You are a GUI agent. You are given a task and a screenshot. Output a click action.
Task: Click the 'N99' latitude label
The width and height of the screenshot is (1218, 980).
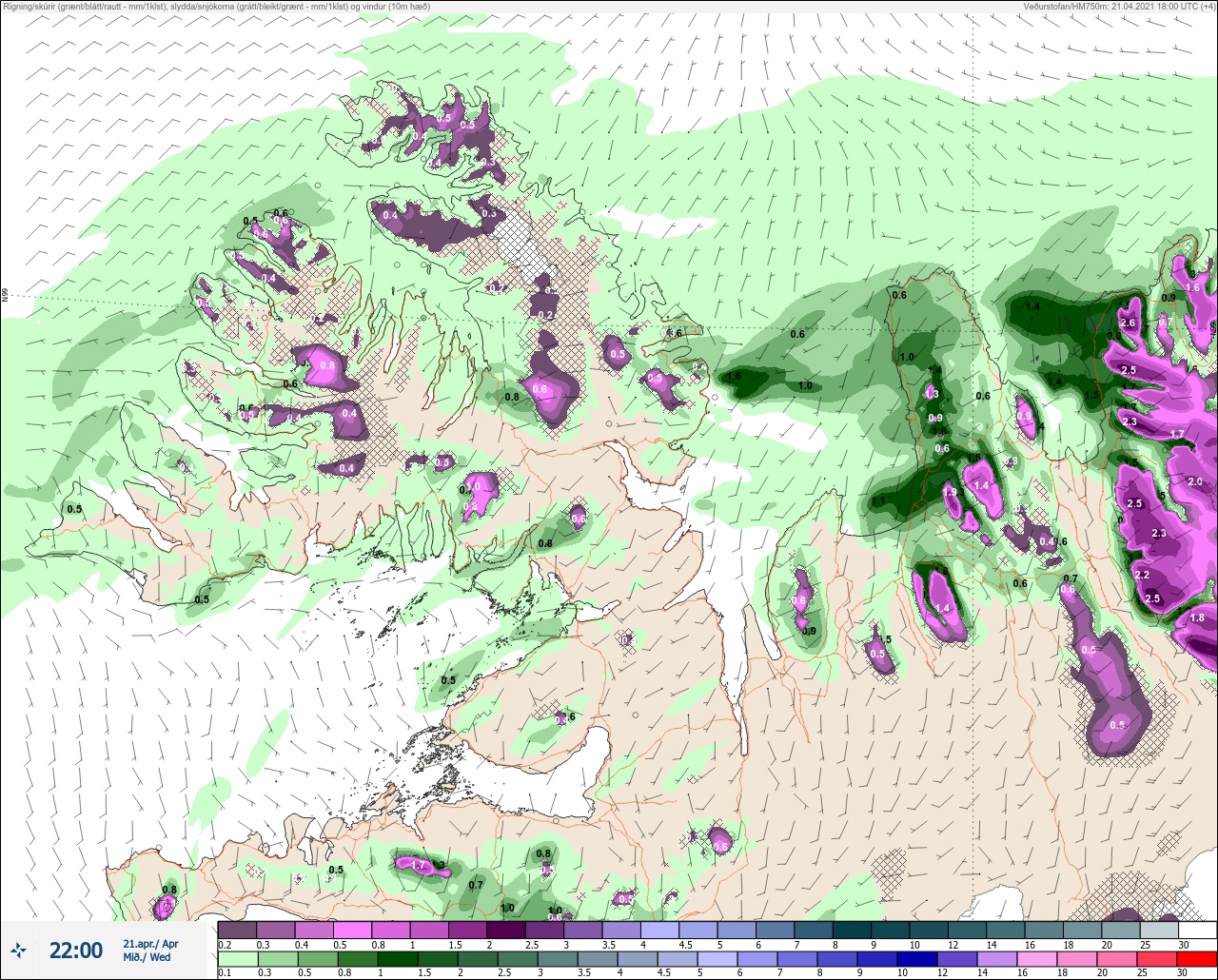tap(5, 296)
